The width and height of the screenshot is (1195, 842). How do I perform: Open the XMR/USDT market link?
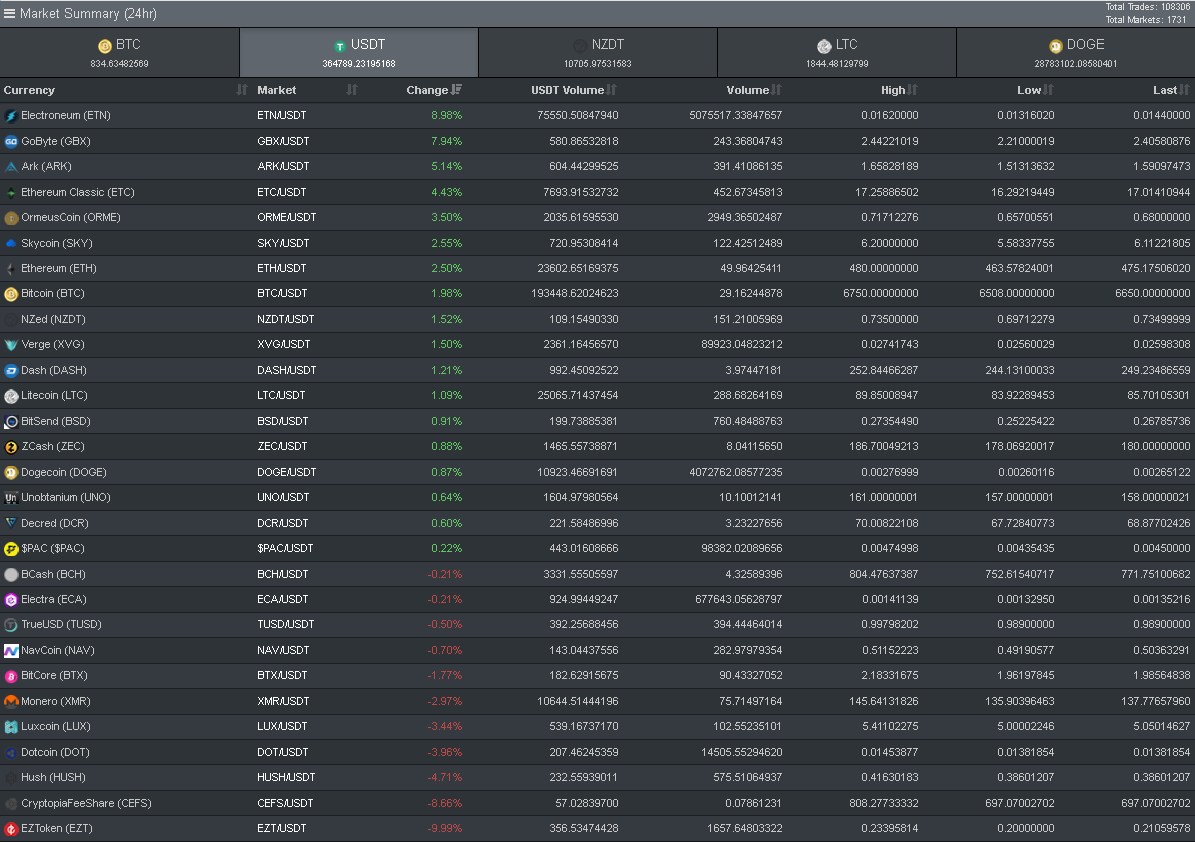click(282, 701)
